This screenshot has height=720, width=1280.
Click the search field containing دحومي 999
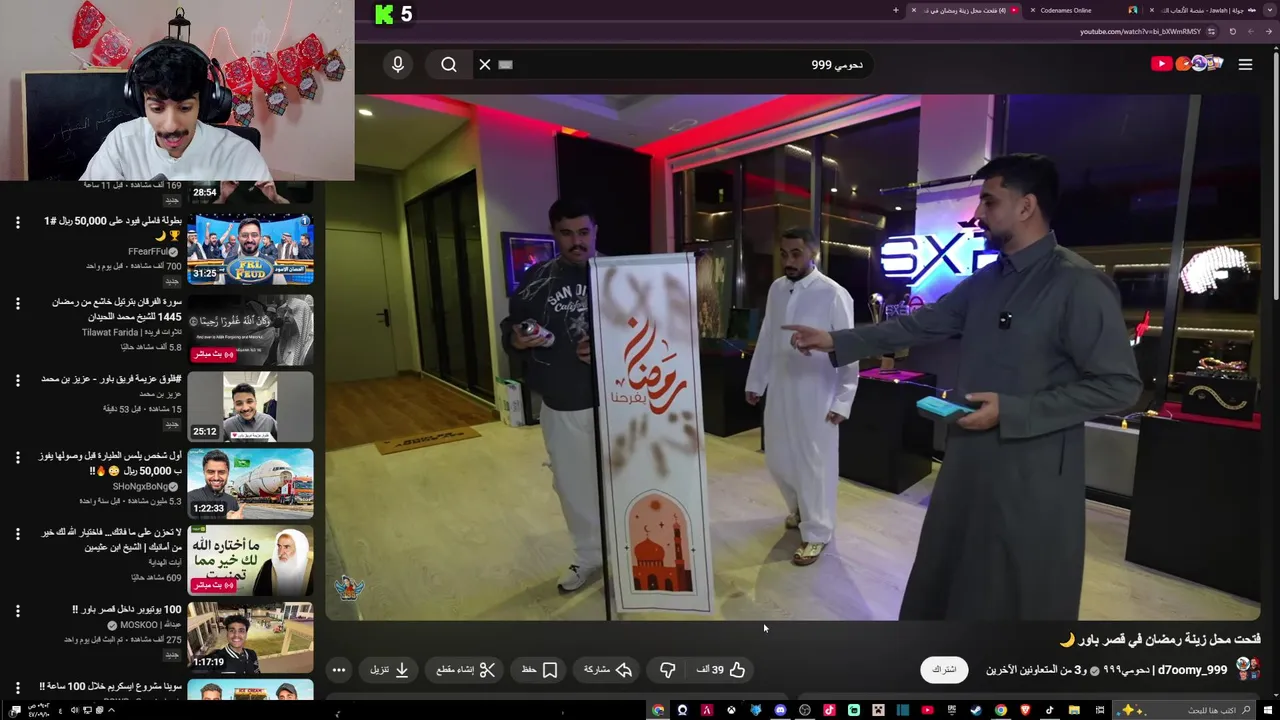[x=672, y=64]
